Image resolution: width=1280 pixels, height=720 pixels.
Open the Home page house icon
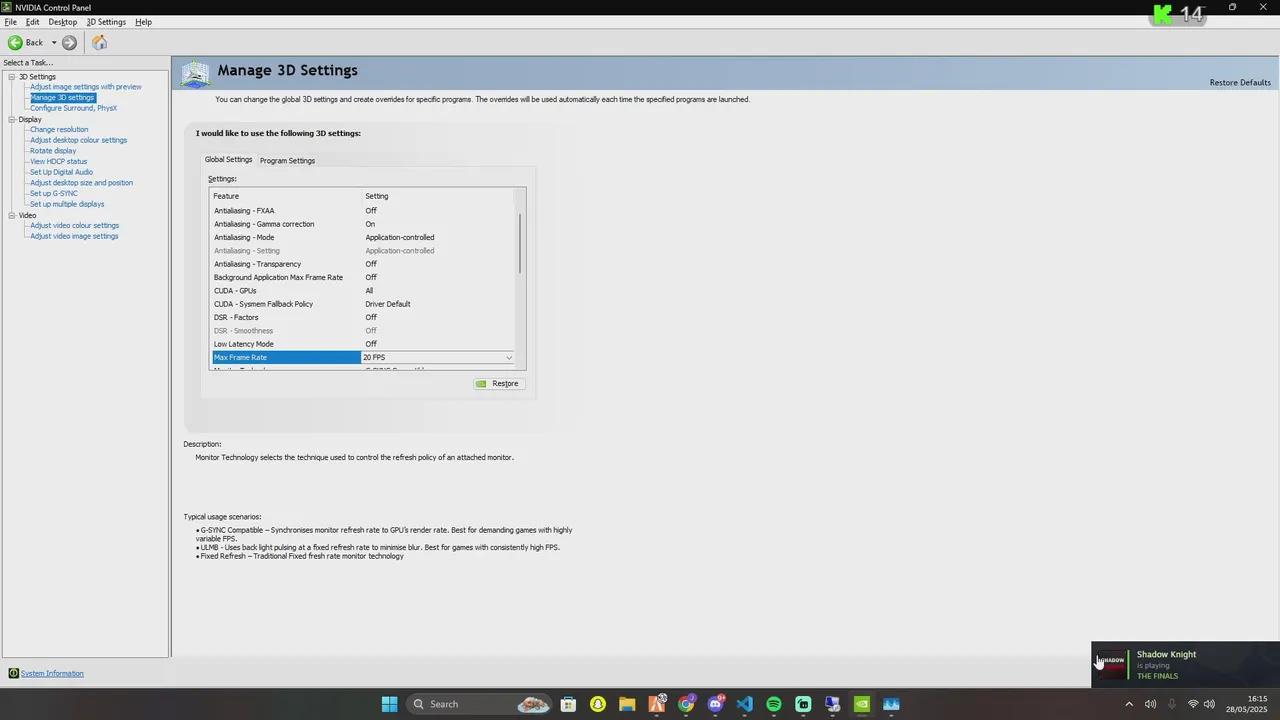click(x=99, y=42)
